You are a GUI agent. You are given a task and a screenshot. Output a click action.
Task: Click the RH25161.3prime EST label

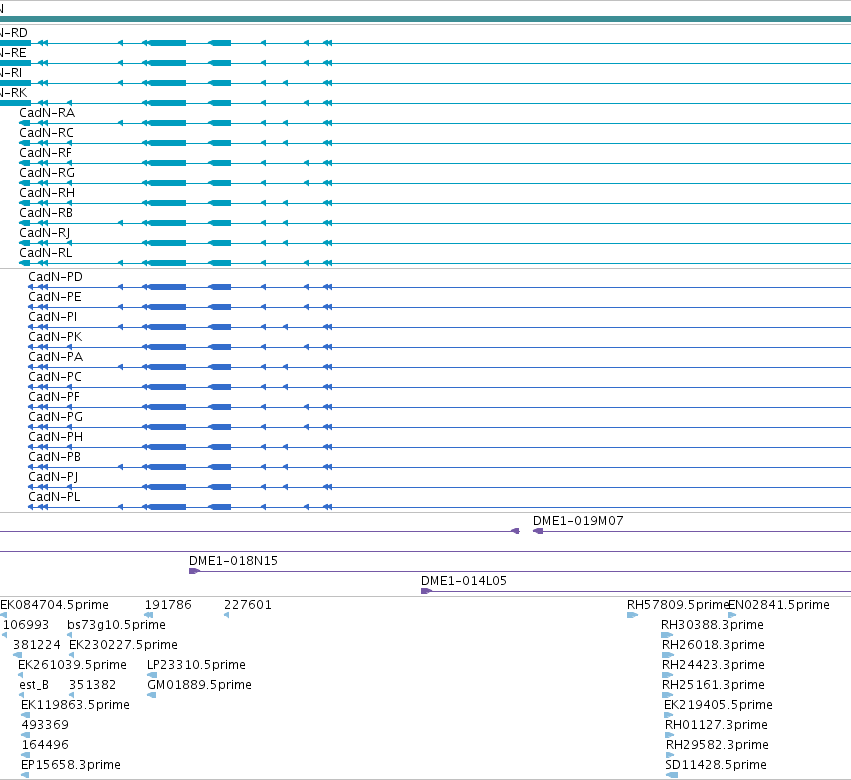click(x=713, y=686)
